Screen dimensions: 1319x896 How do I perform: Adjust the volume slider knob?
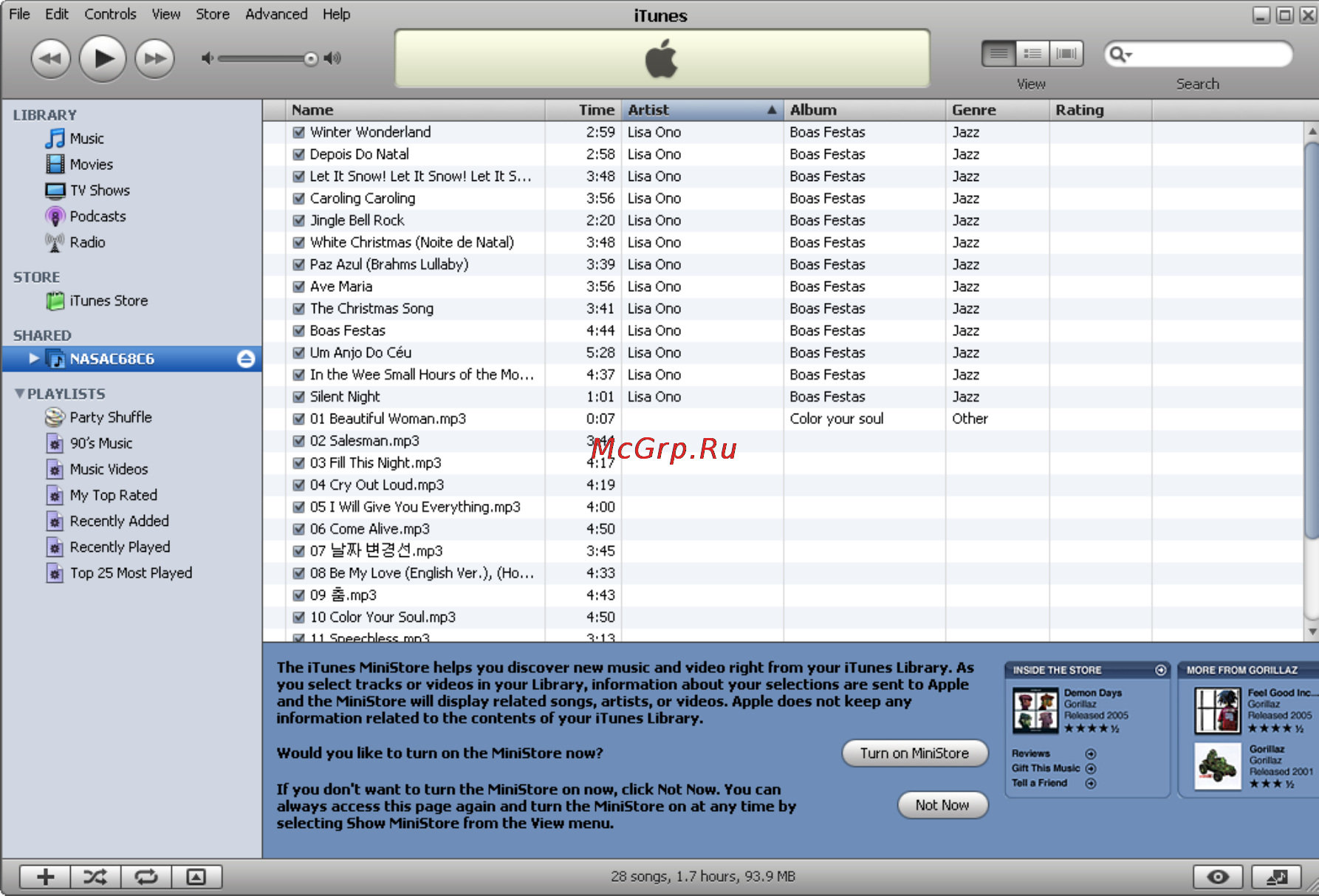(311, 58)
